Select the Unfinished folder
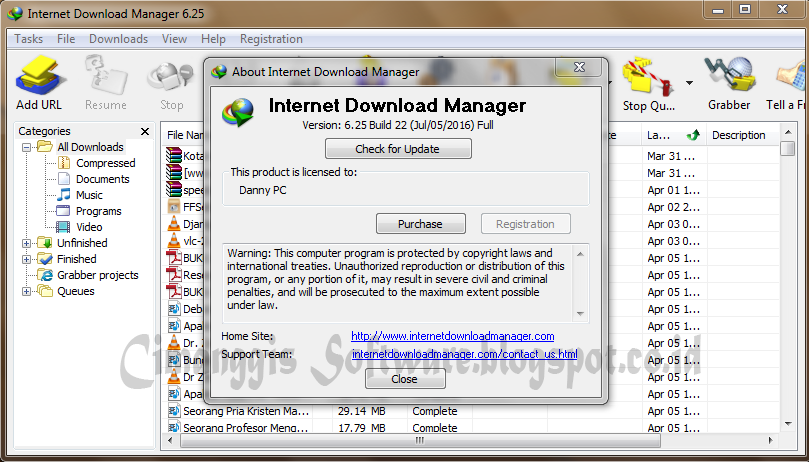Viewport: 809px width, 462px height. (82, 243)
